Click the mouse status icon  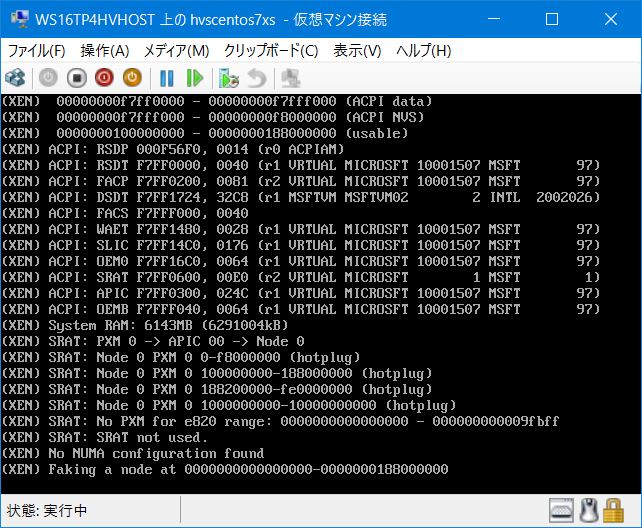589,510
